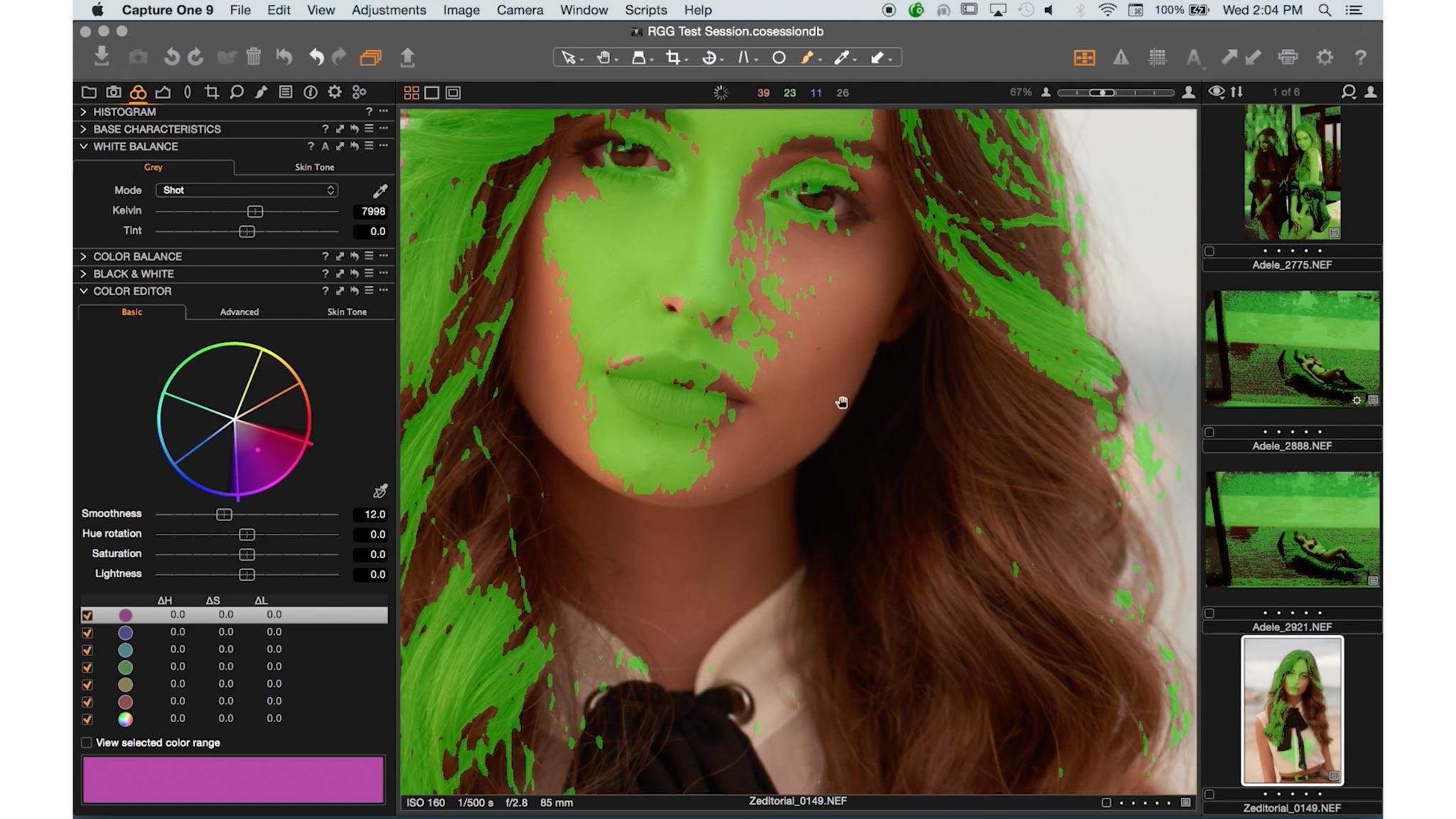Expand the Color Balance panel

coord(83,257)
